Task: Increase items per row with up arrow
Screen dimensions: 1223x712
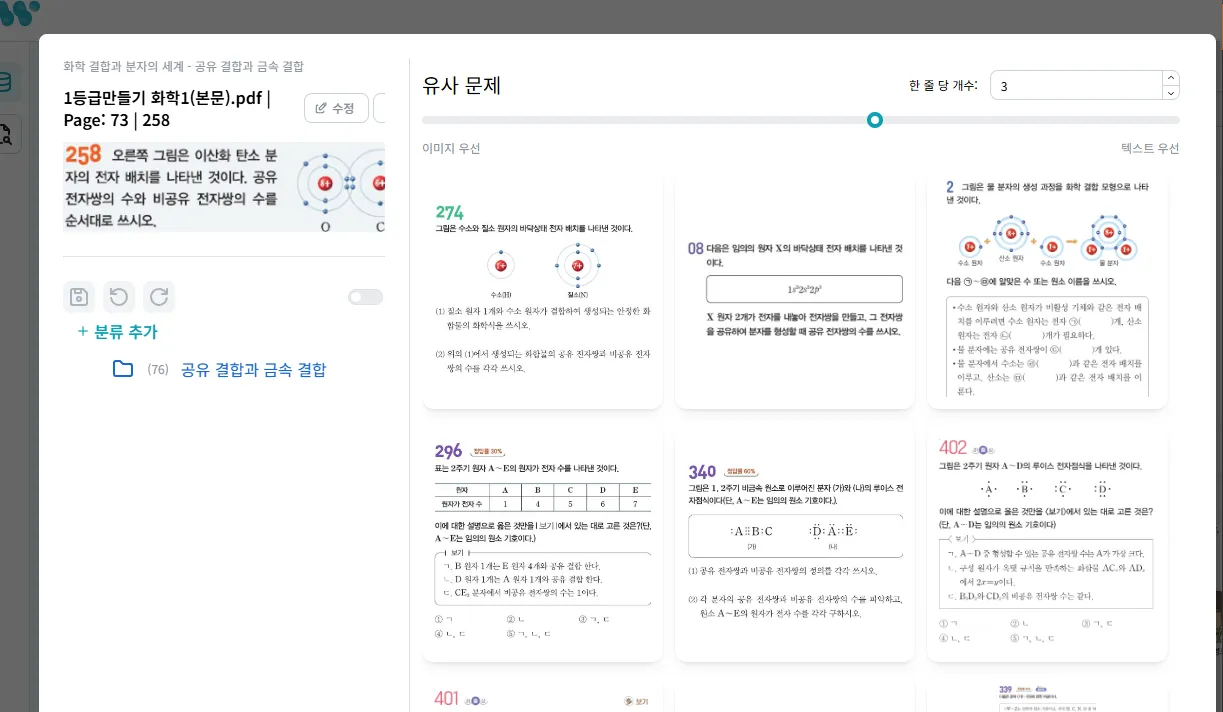Action: point(1171,78)
